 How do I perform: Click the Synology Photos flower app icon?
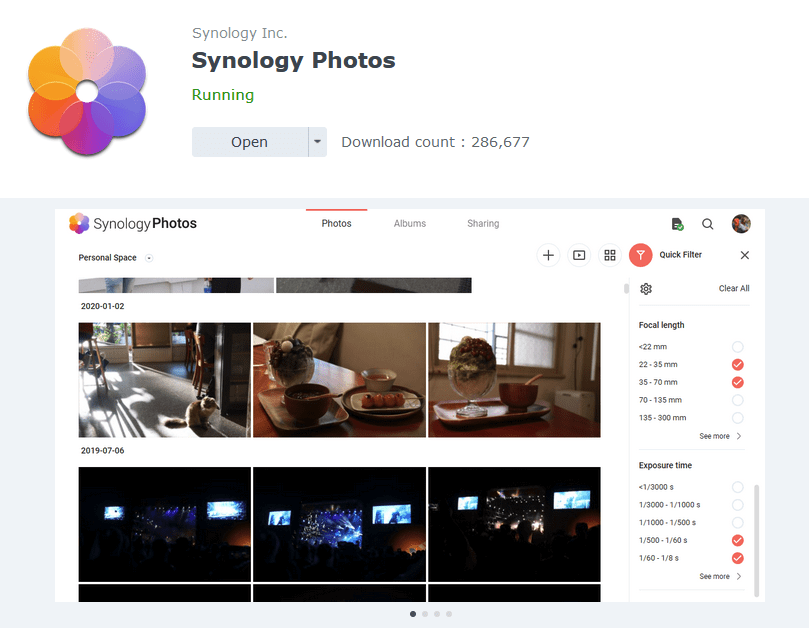87,92
